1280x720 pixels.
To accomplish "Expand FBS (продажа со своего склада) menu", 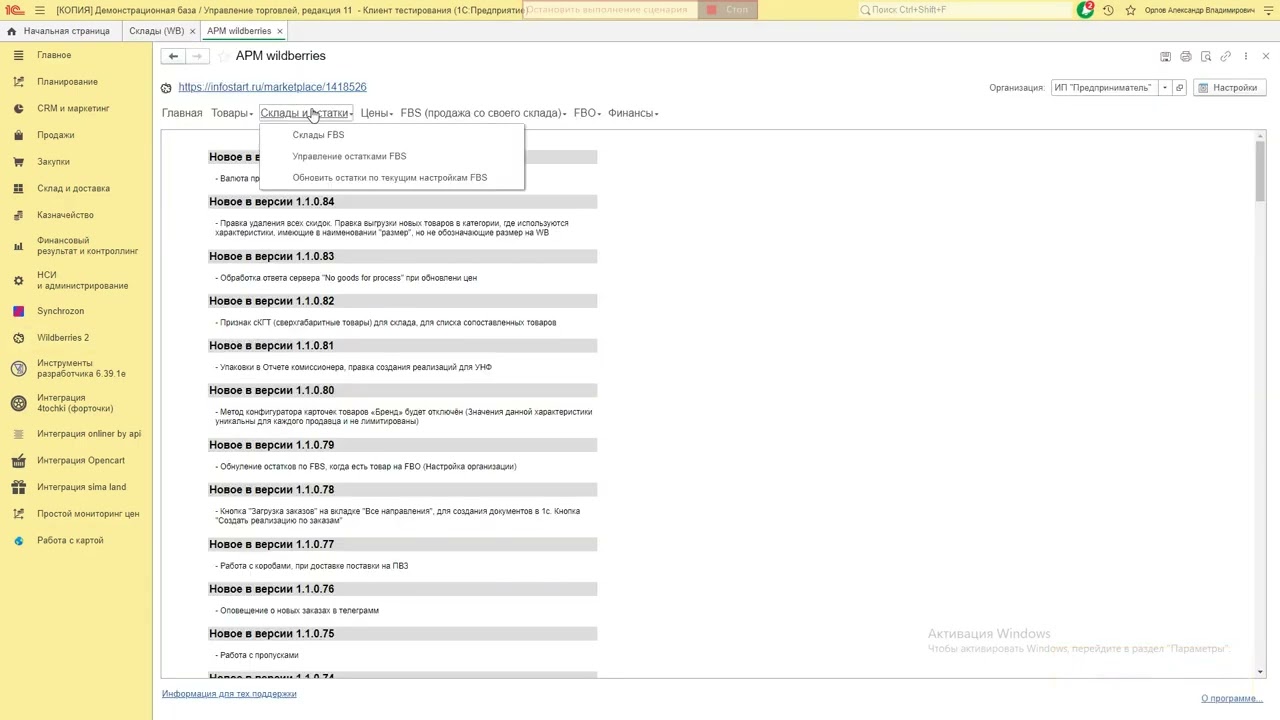I will (x=483, y=113).
